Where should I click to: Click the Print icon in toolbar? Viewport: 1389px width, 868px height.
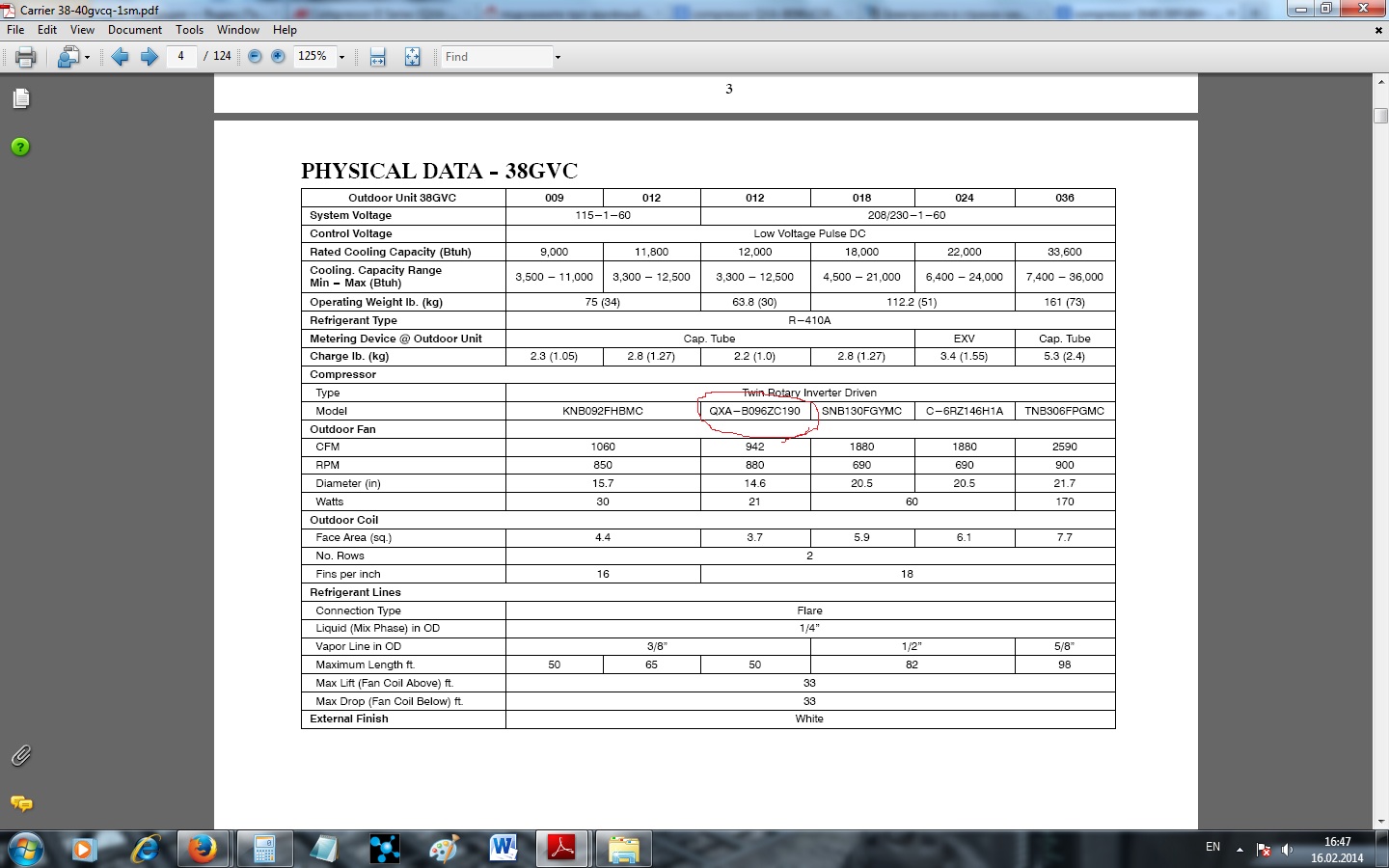coord(26,57)
